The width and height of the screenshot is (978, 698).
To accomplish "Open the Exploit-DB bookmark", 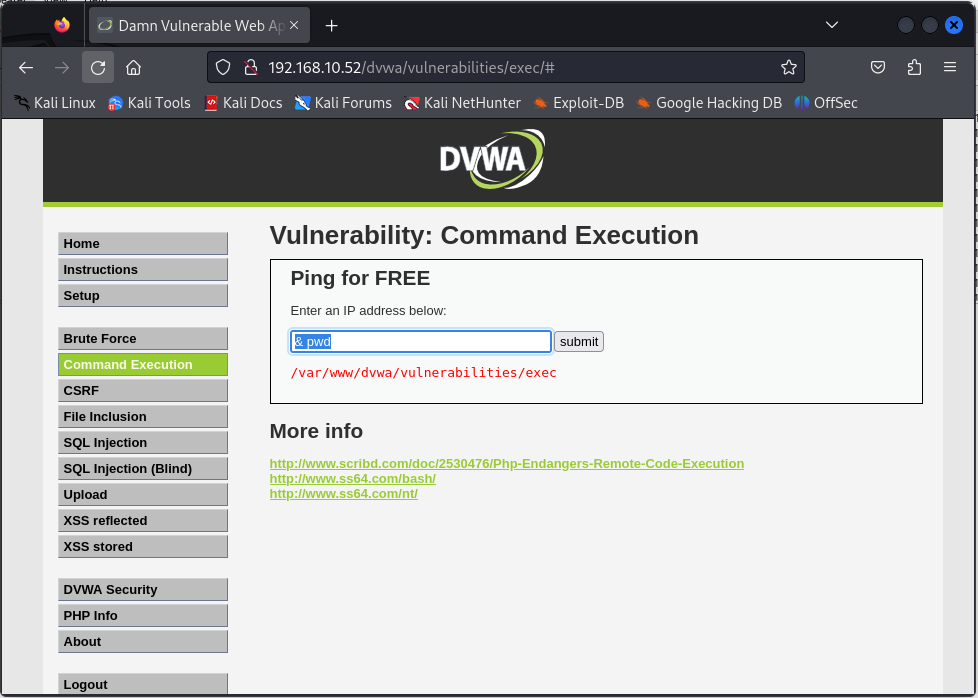I will pyautogui.click(x=578, y=103).
